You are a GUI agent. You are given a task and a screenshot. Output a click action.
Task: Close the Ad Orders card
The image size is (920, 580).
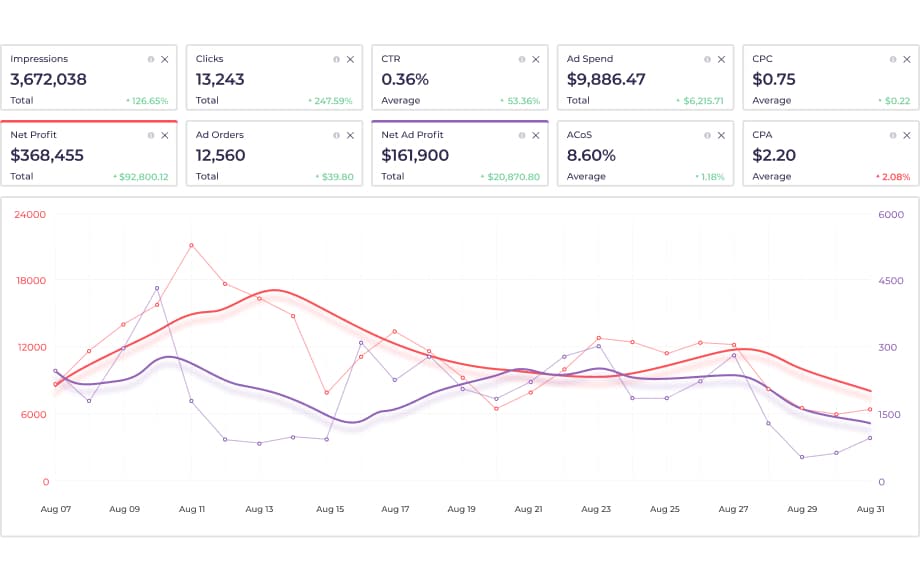[350, 135]
